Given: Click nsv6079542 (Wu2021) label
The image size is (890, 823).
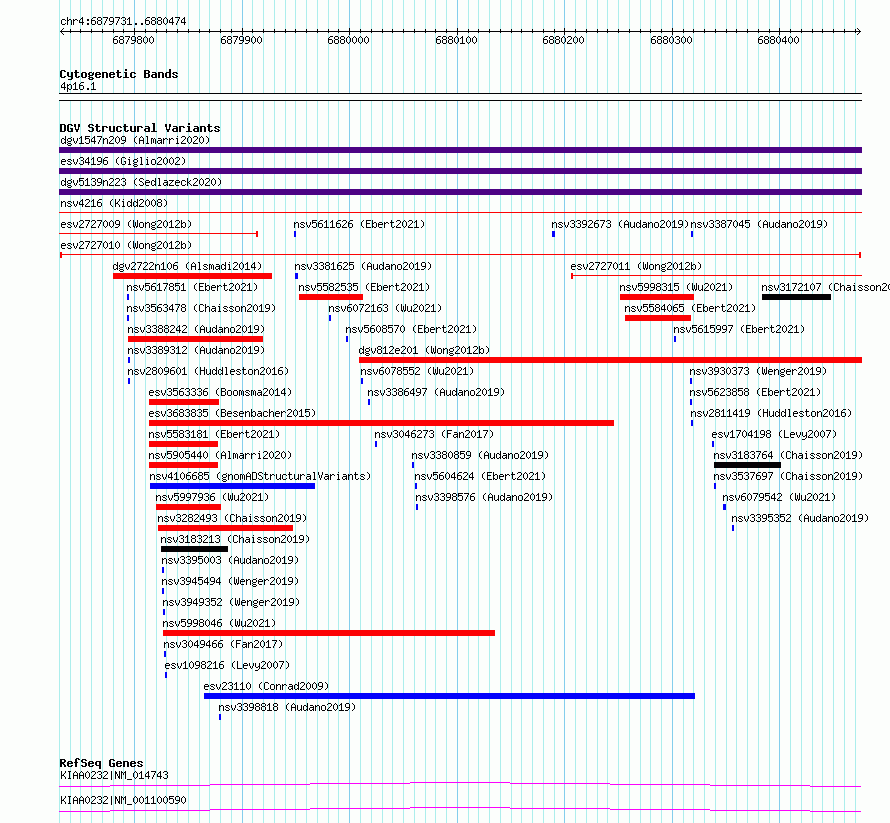Looking at the screenshot, I should [x=779, y=497].
